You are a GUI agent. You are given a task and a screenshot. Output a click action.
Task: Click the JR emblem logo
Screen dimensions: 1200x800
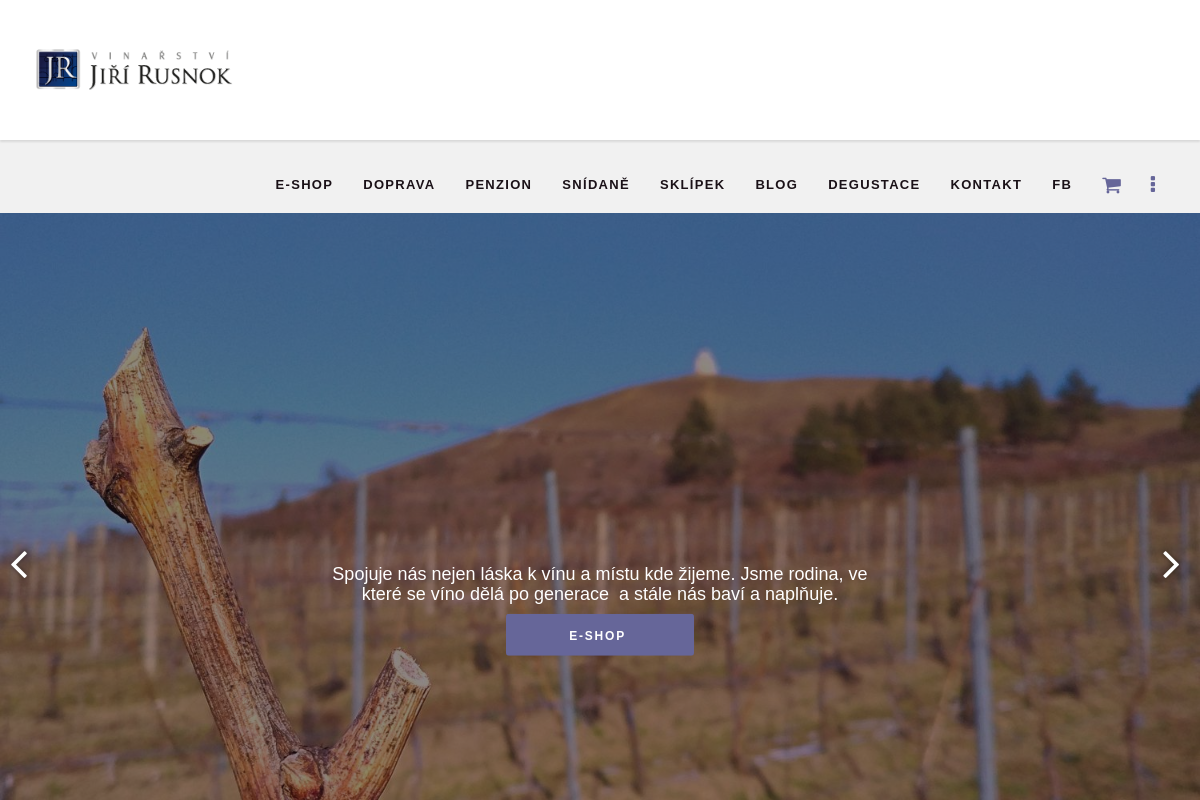coord(58,69)
